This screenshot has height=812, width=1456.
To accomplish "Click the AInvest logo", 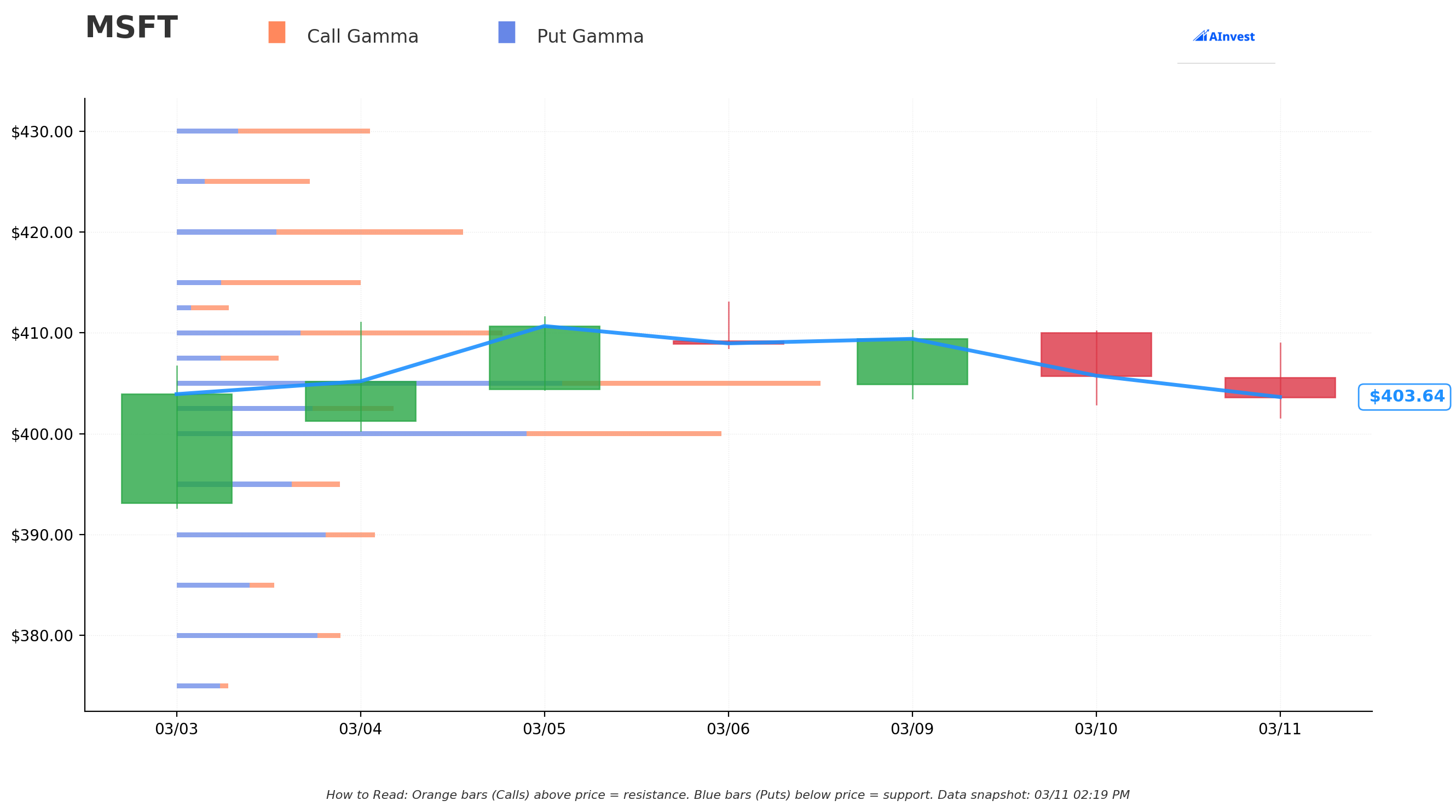I will tap(1224, 36).
